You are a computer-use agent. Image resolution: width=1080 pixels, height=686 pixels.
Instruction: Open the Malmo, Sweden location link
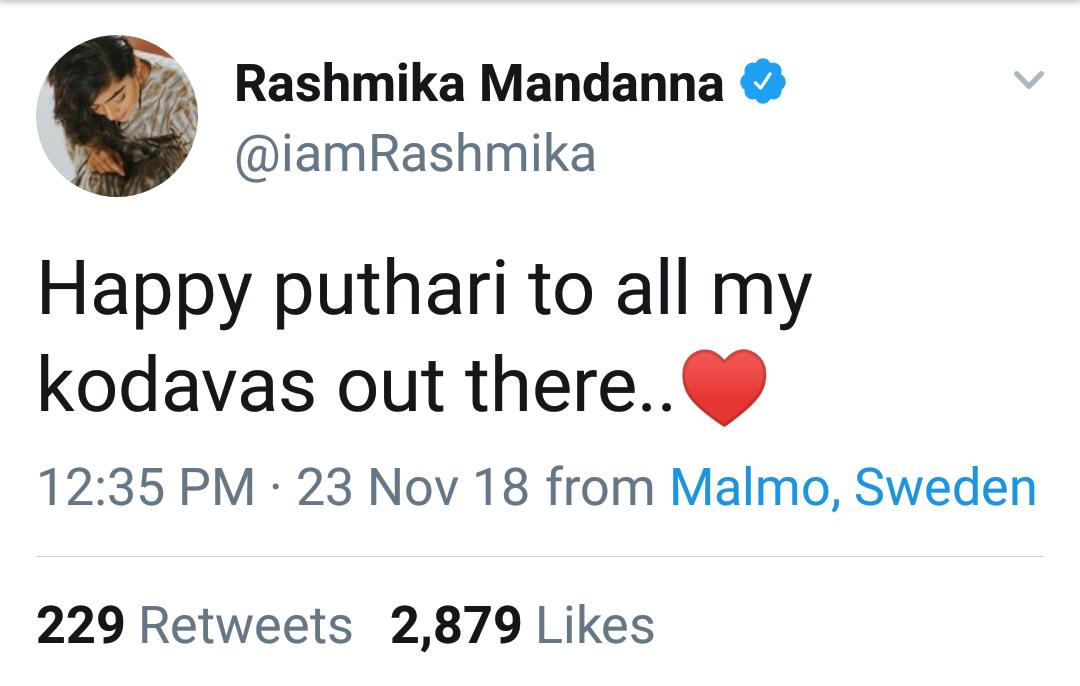[x=852, y=487]
